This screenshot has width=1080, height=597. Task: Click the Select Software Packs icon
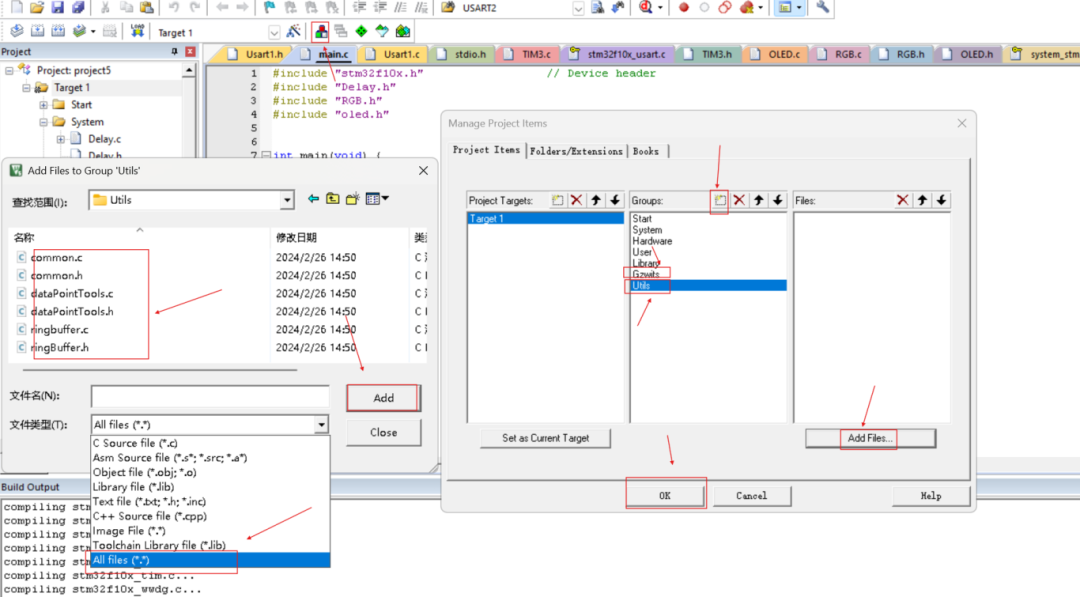pyautogui.click(x=382, y=32)
